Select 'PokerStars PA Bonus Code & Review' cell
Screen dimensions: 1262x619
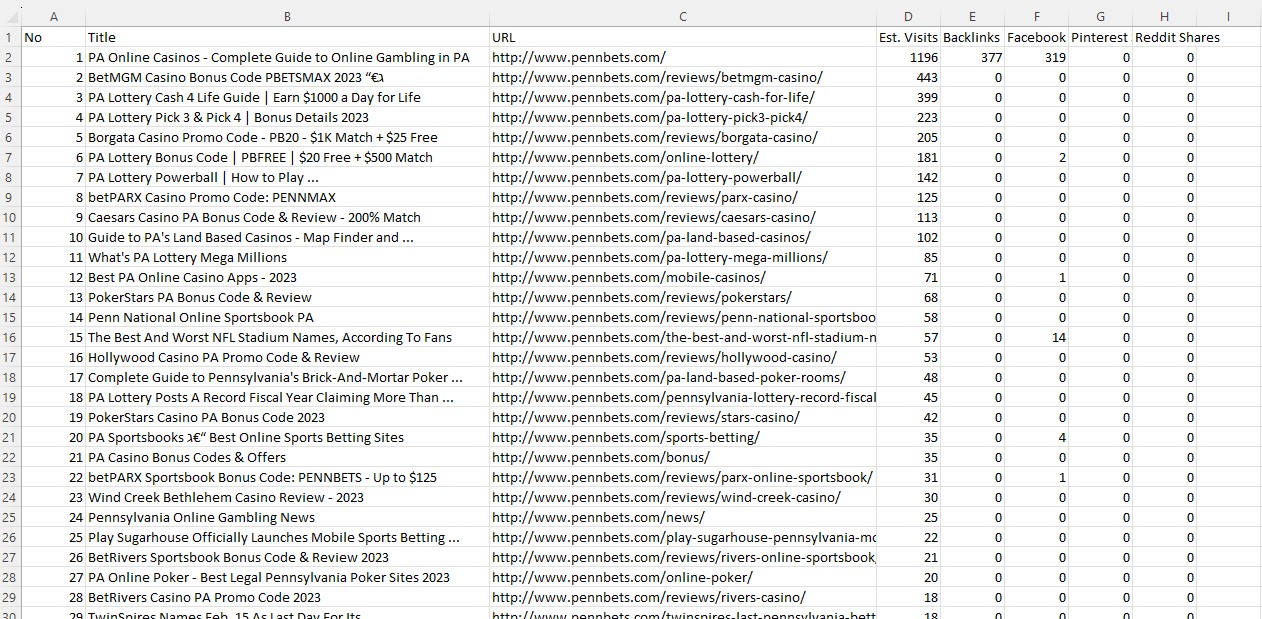pos(287,297)
